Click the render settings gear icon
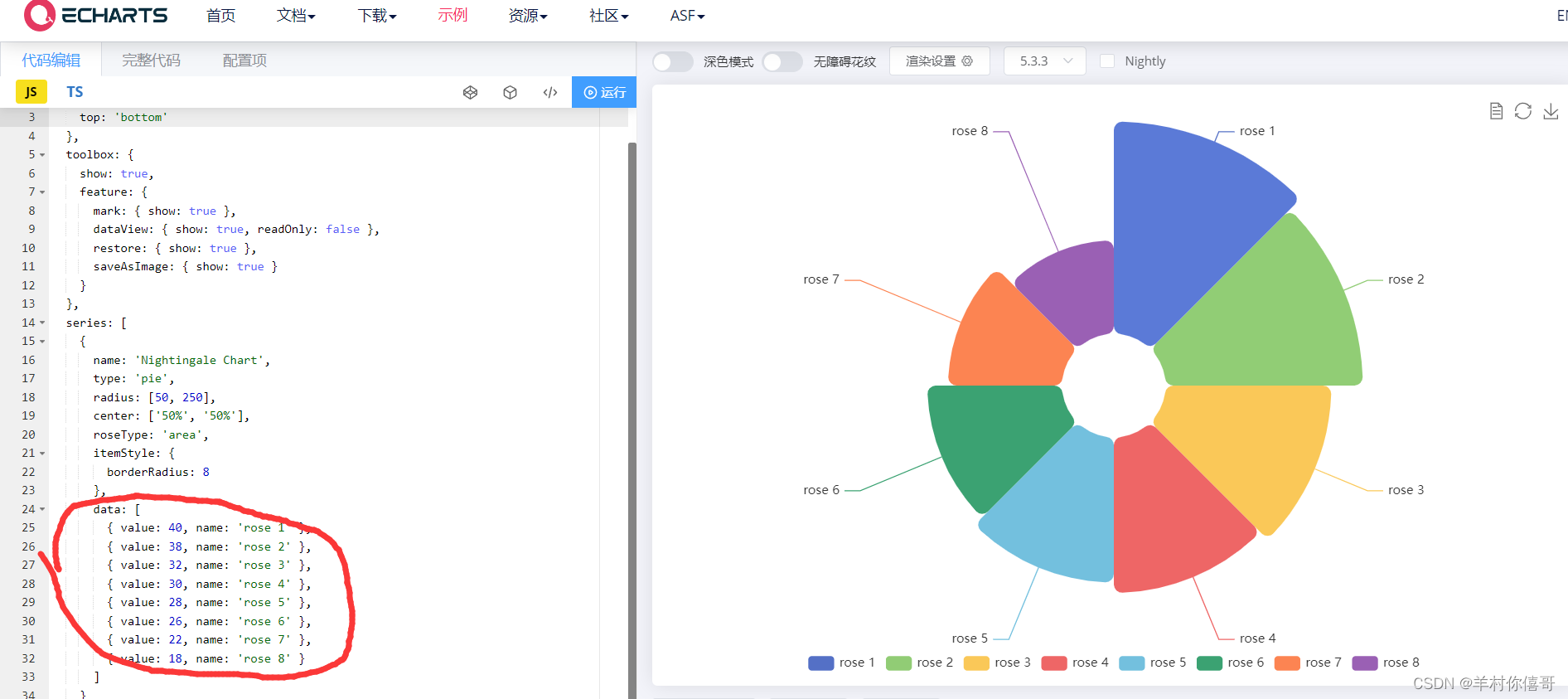 pos(967,61)
